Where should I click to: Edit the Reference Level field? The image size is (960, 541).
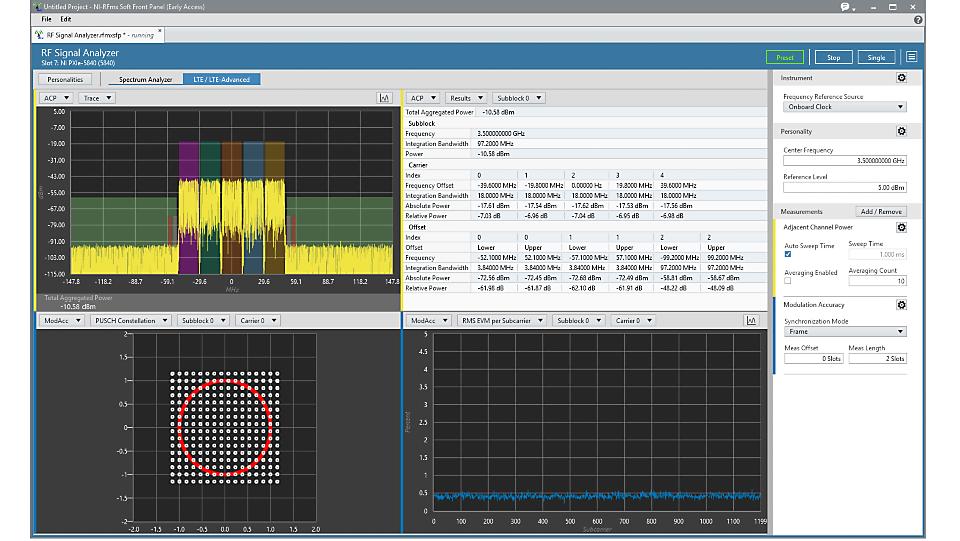pyautogui.click(x=844, y=187)
